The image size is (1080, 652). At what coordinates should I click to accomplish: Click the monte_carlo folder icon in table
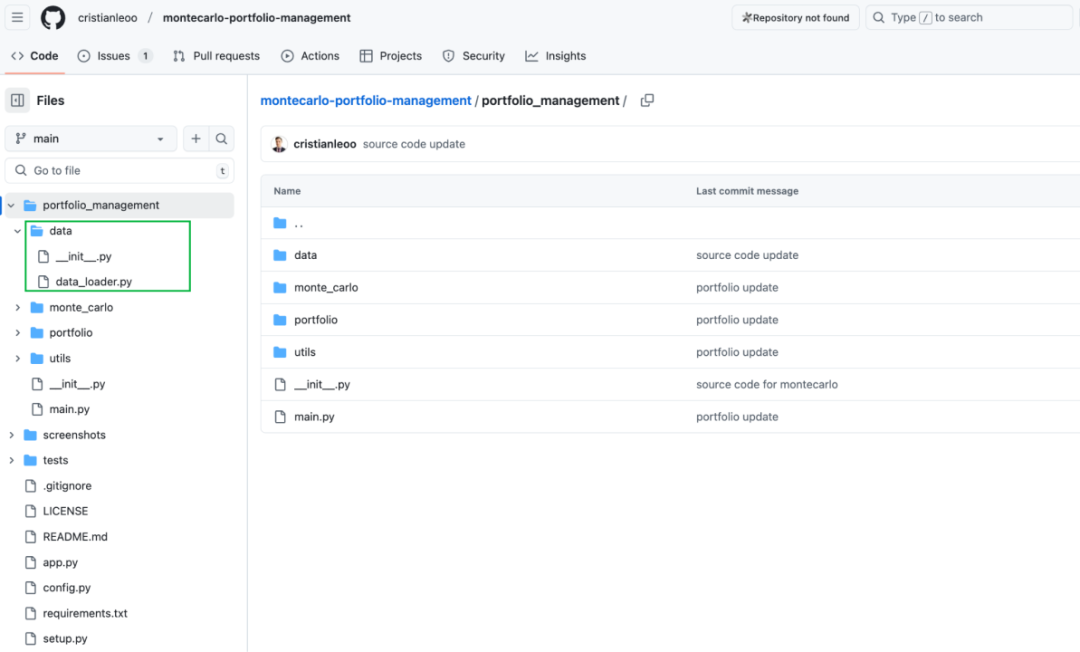pos(280,288)
